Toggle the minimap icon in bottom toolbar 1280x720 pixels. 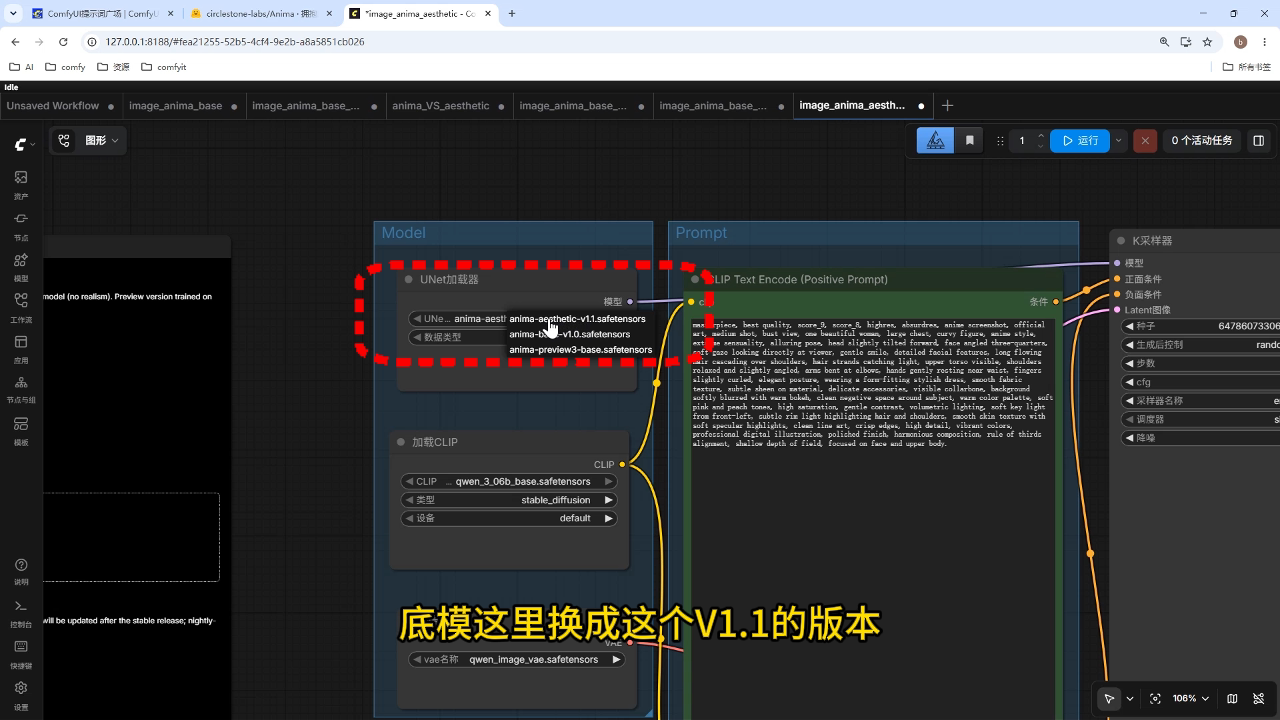pos(1232,699)
